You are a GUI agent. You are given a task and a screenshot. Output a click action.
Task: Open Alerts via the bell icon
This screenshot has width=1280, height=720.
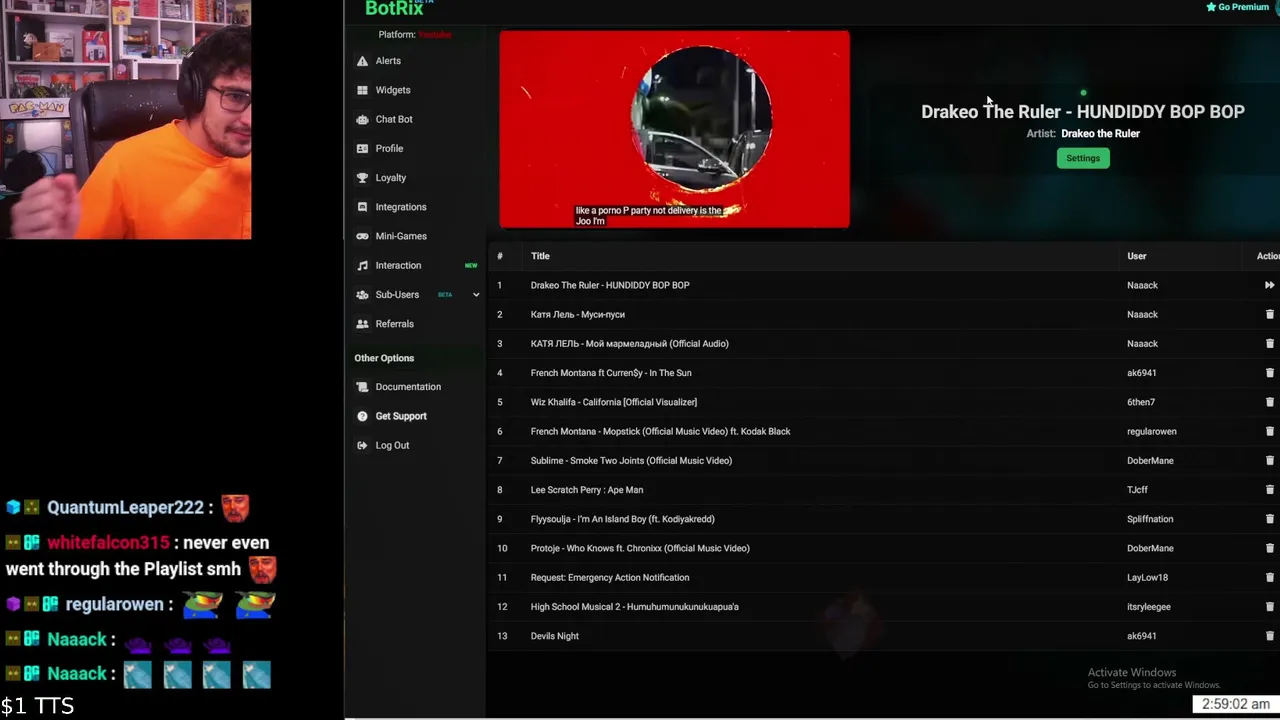click(x=362, y=61)
